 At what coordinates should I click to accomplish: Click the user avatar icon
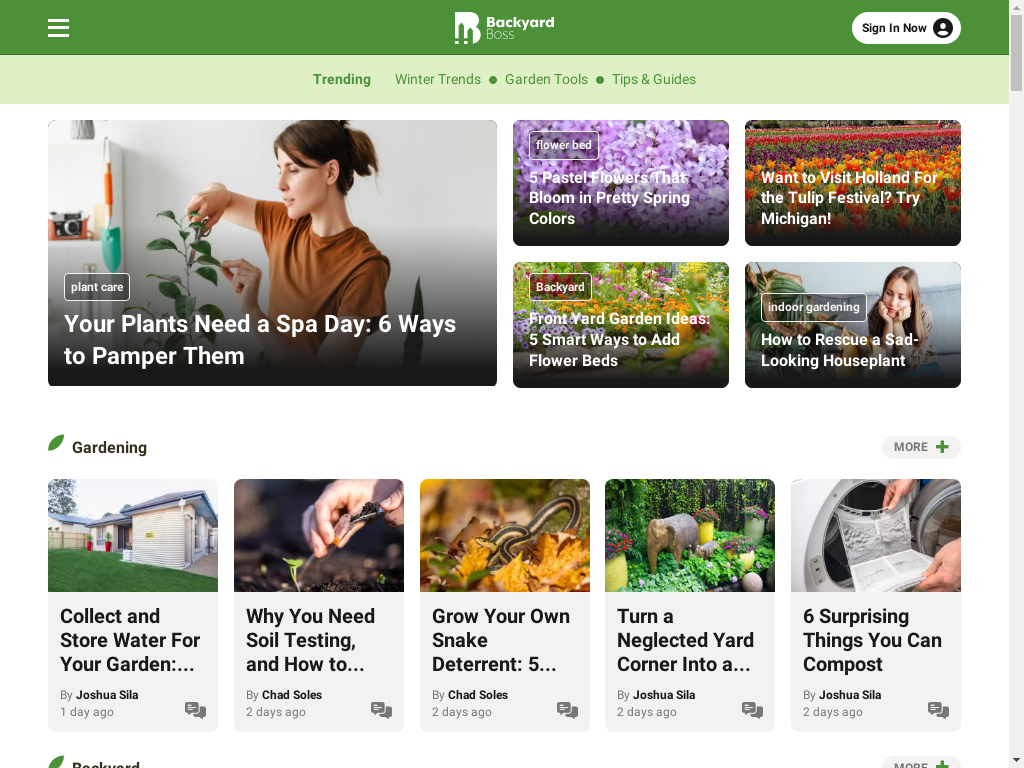pyautogui.click(x=942, y=28)
